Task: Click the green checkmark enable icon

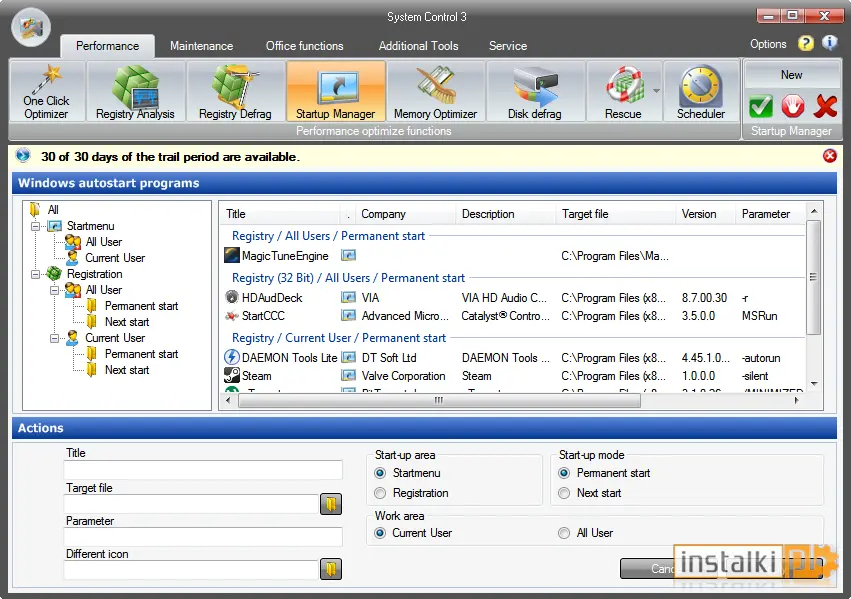Action: click(x=761, y=106)
